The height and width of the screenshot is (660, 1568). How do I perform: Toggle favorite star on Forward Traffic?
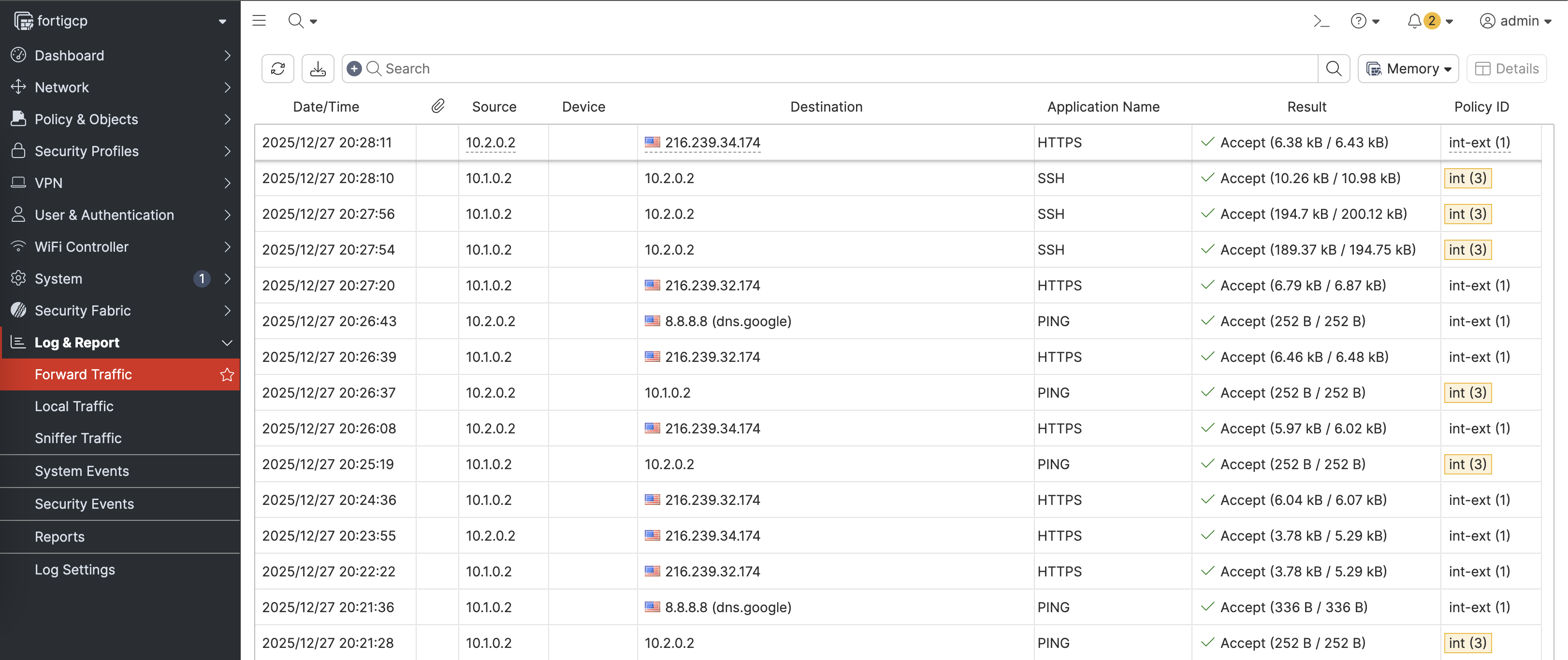click(227, 375)
